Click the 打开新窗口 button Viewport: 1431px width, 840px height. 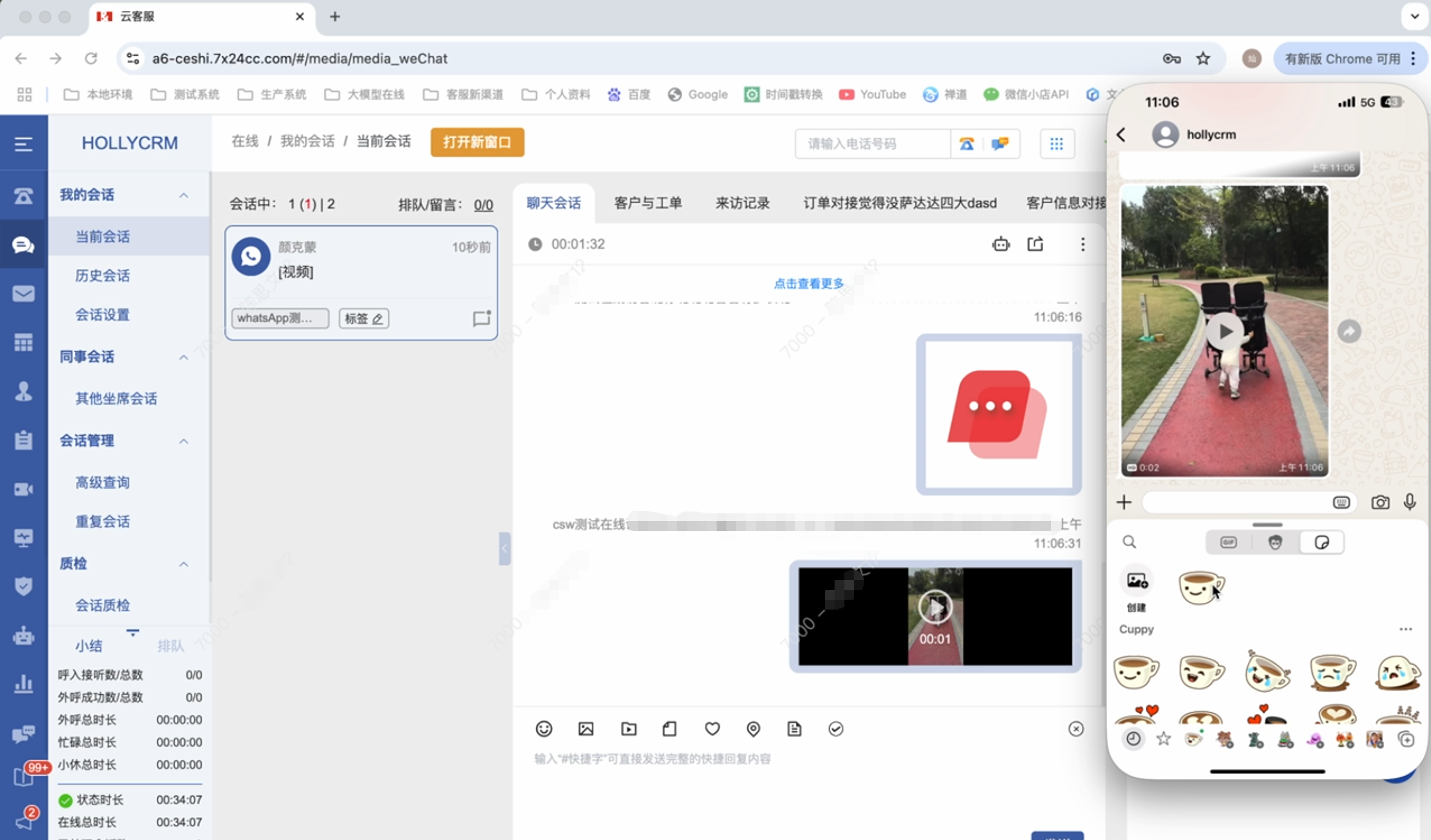pos(477,142)
